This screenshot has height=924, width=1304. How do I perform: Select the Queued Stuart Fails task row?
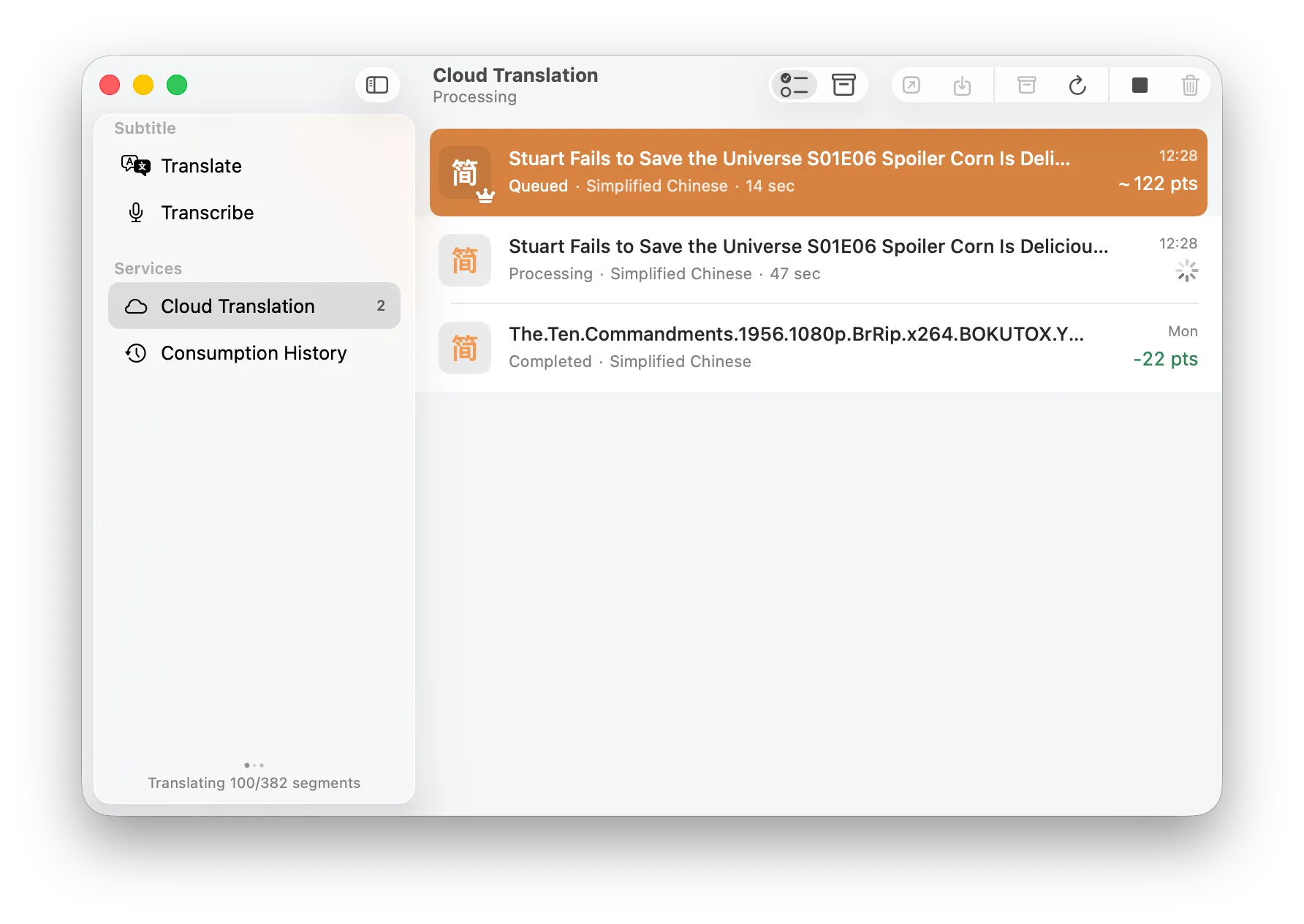819,173
